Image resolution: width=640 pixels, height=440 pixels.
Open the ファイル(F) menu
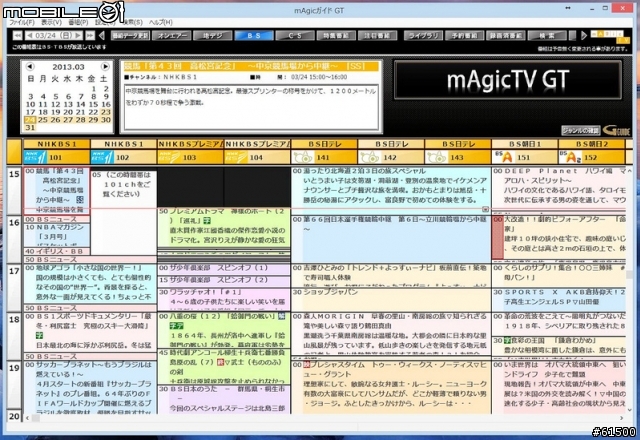[22, 22]
